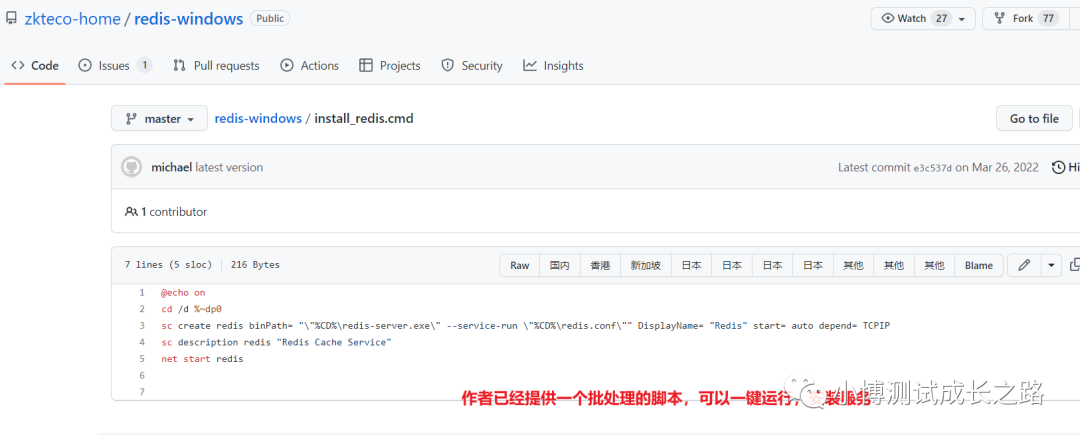The image size is (1080, 441).
Task: Click the sc description redis code line
Action: click(276, 342)
